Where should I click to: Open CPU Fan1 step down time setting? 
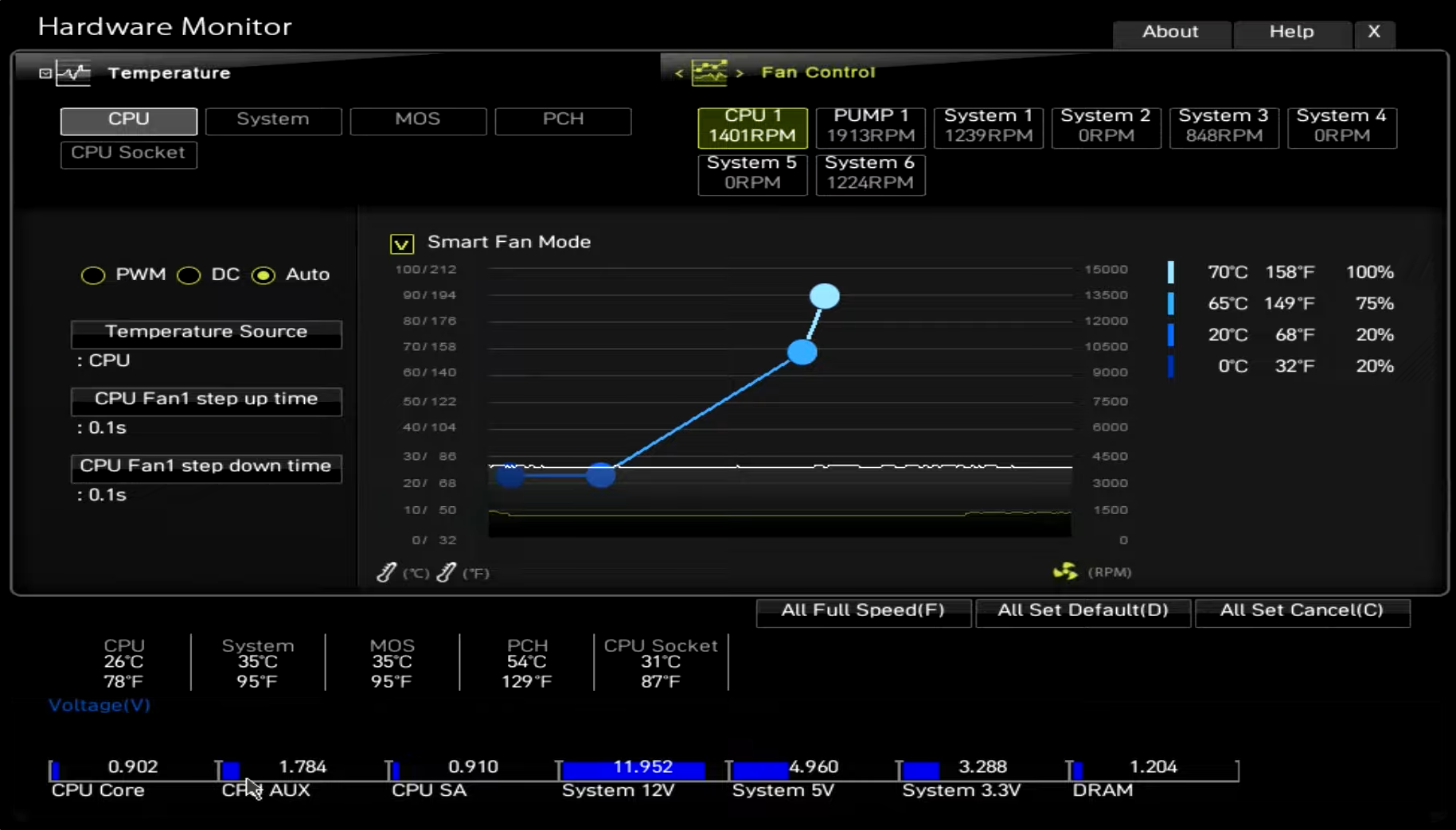[x=206, y=466]
